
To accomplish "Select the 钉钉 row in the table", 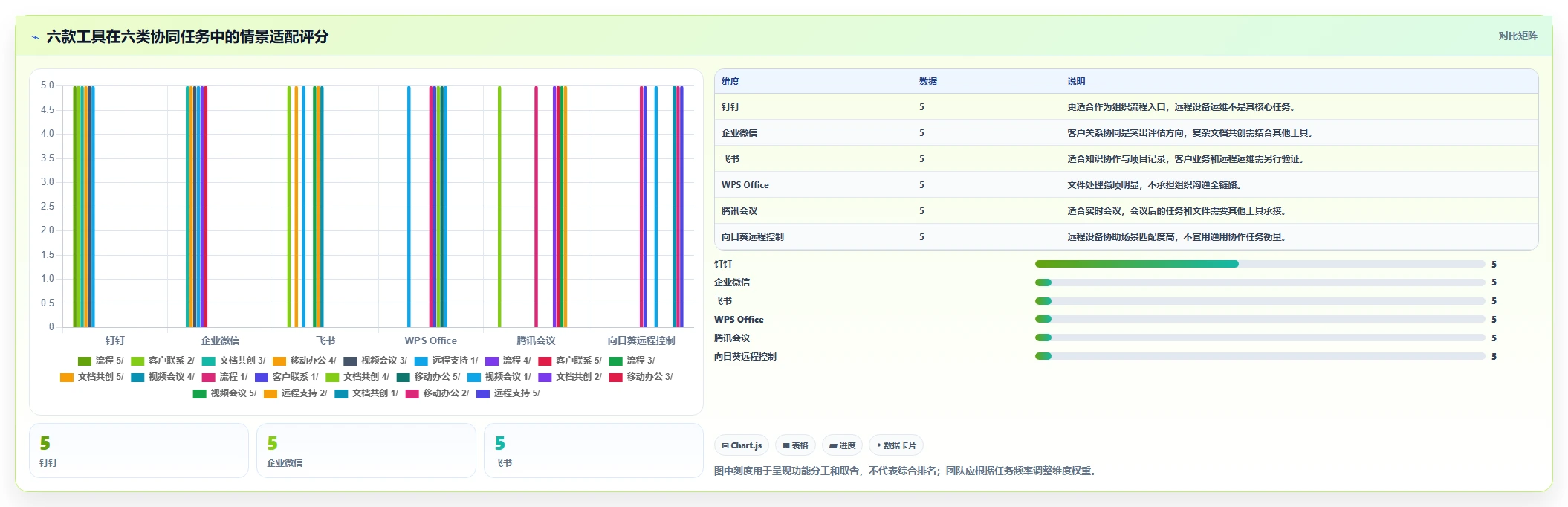I will [x=1126, y=107].
